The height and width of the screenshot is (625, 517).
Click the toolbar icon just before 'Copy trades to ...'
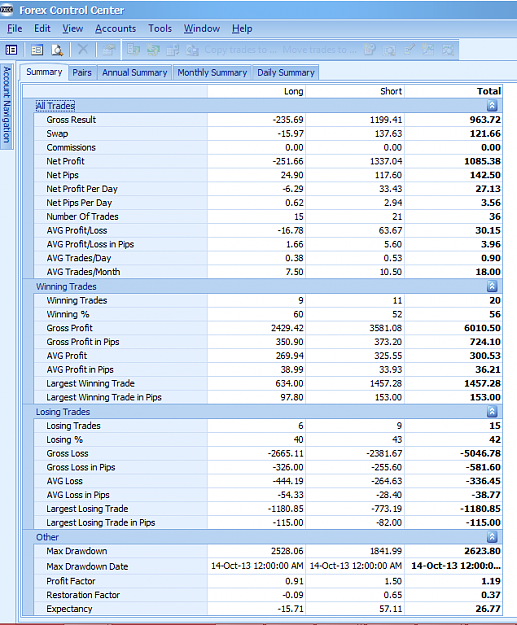coord(192,50)
